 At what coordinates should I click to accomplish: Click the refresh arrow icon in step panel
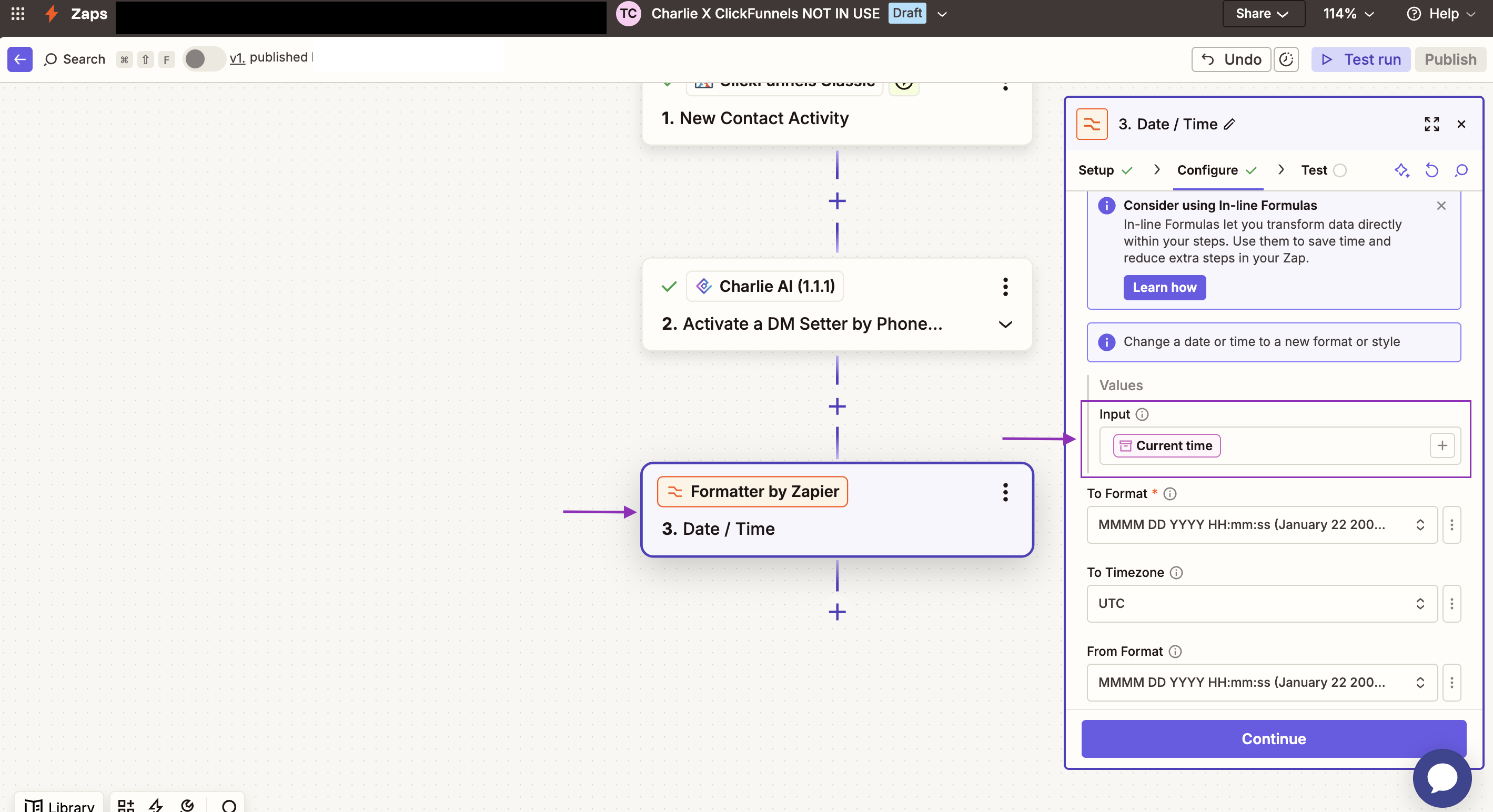1431,170
